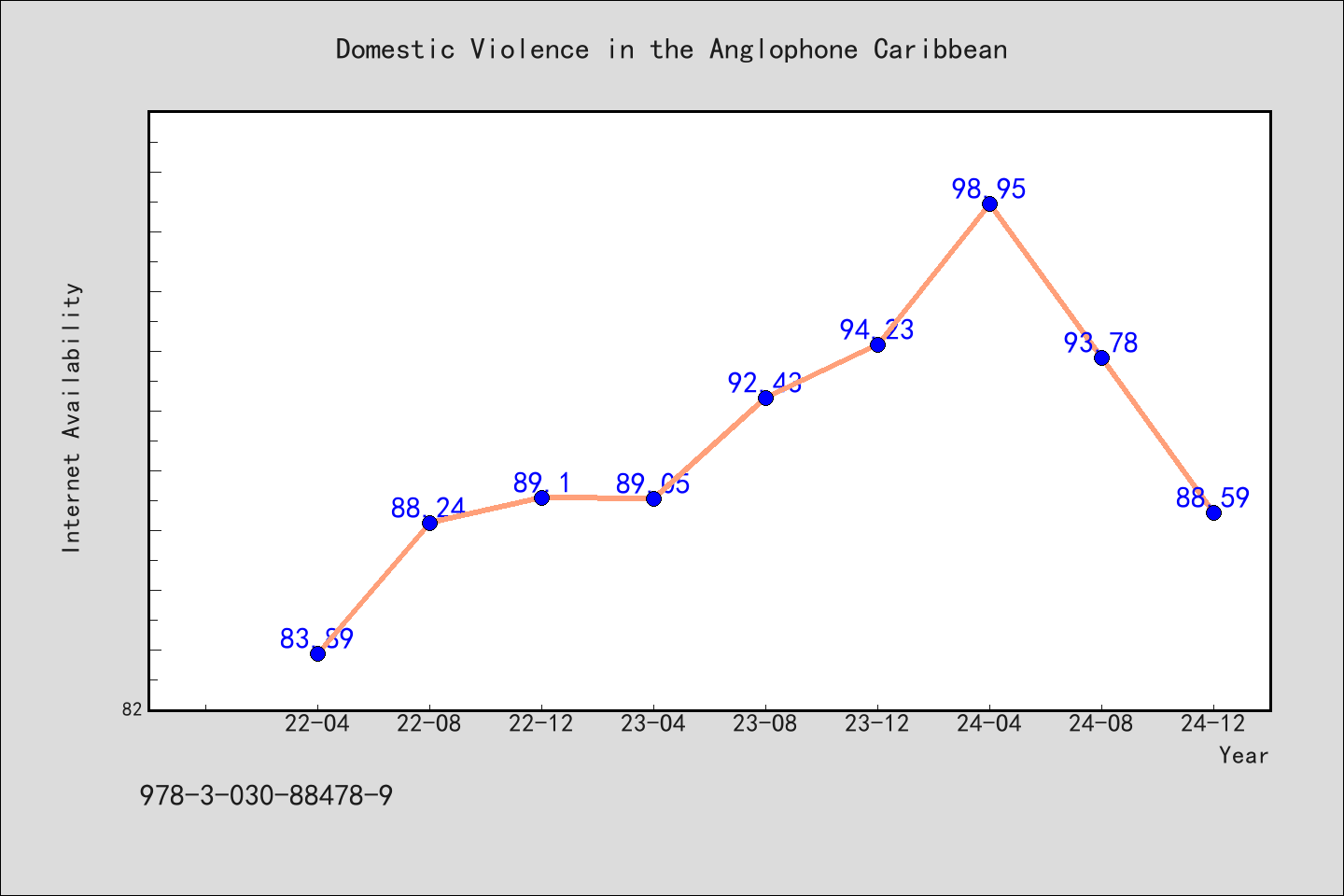This screenshot has height=896, width=1344.
Task: Click x-axis tick label '22-08'
Action: [x=429, y=724]
